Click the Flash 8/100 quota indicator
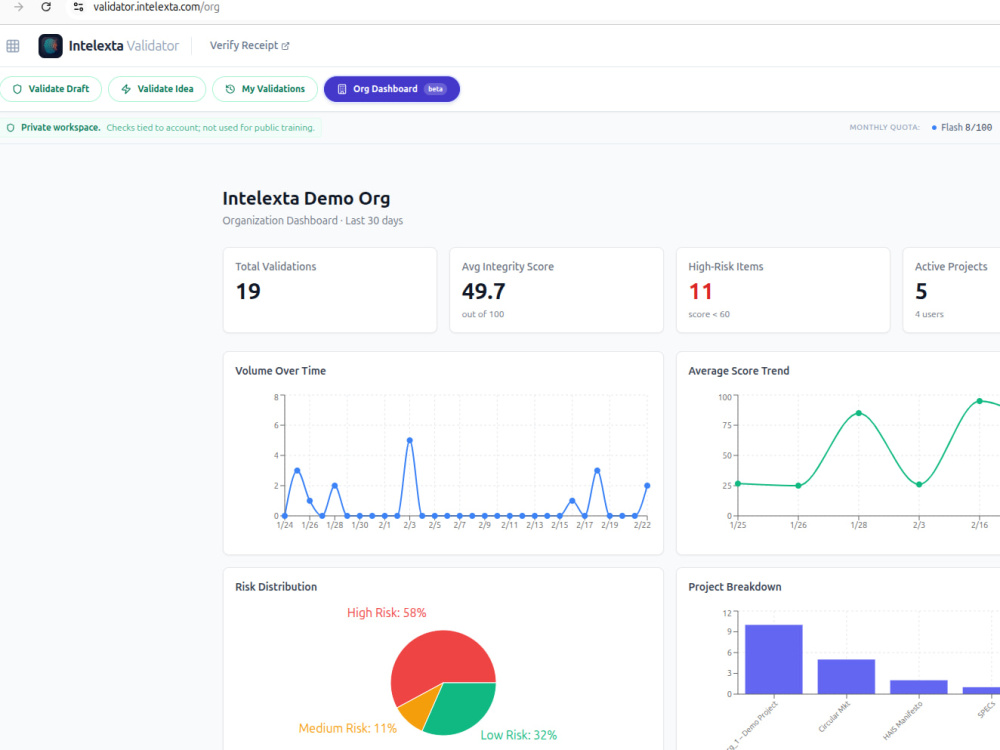Viewport: 1000px width, 750px height. pos(962,128)
